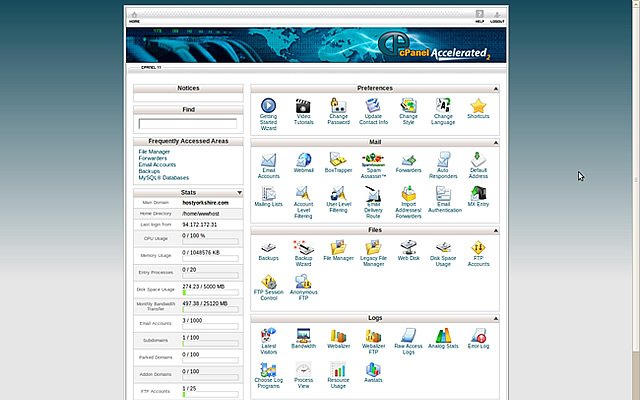This screenshot has height=400, width=640.
Task: Open FTP Accounts
Action: (478, 253)
